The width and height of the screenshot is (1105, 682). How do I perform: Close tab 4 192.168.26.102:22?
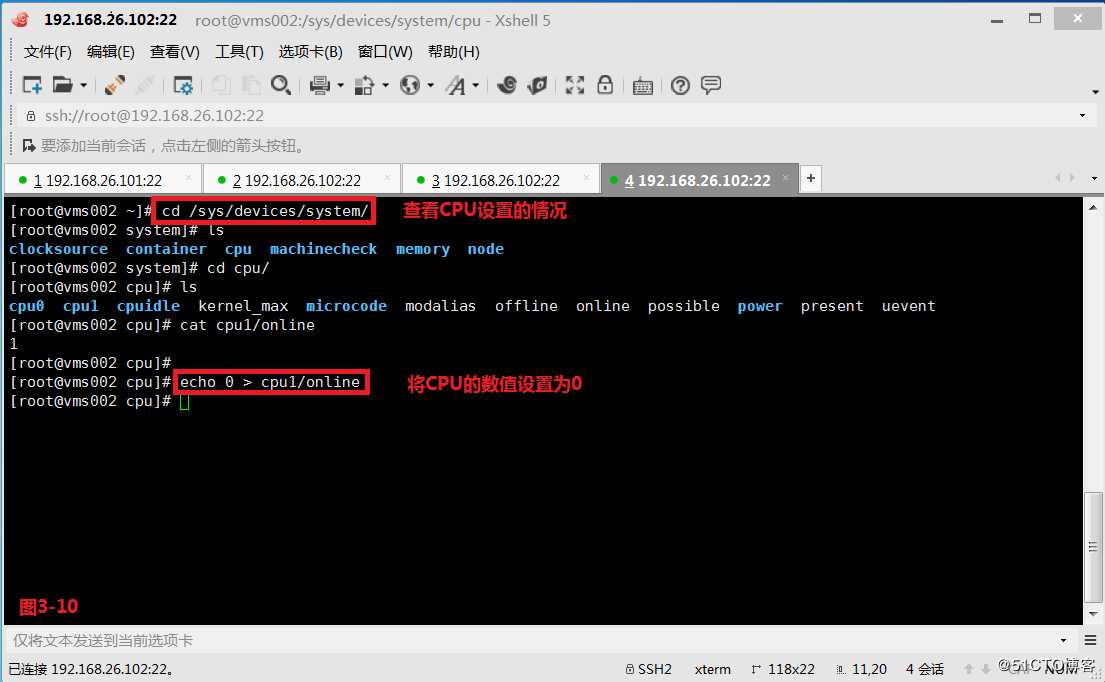pyautogui.click(x=786, y=178)
